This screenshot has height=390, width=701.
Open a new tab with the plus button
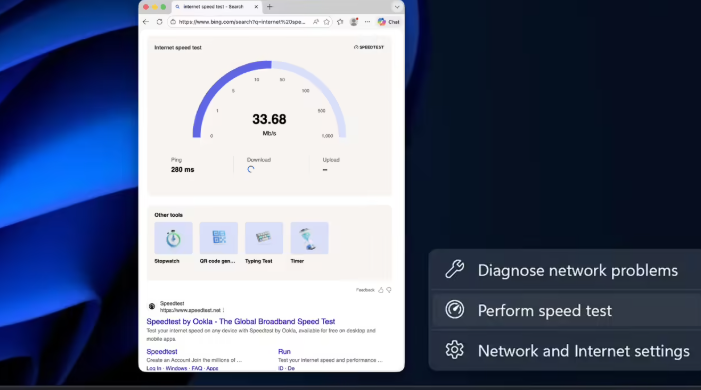(x=270, y=7)
